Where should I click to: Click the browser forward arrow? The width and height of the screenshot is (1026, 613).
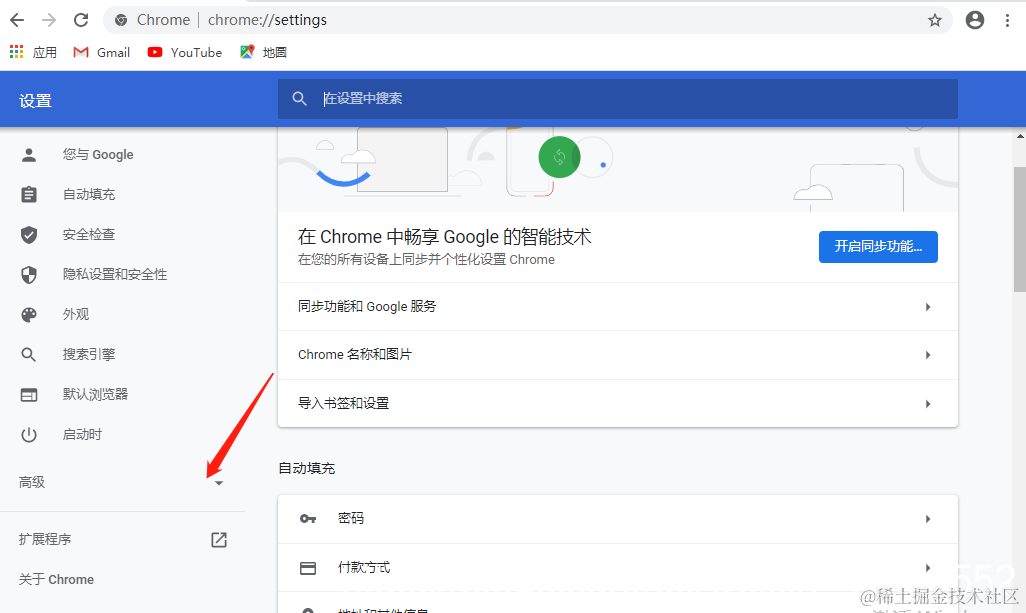pyautogui.click(x=49, y=20)
